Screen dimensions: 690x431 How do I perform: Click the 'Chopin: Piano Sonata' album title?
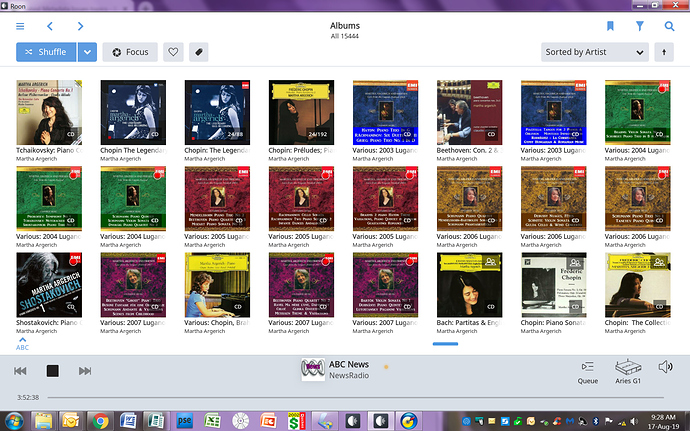553,323
